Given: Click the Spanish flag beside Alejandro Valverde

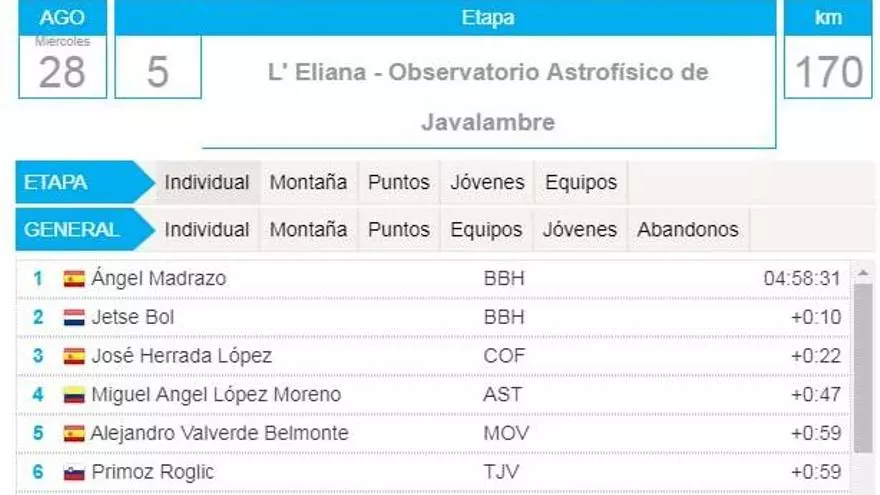Looking at the screenshot, I should [74, 434].
